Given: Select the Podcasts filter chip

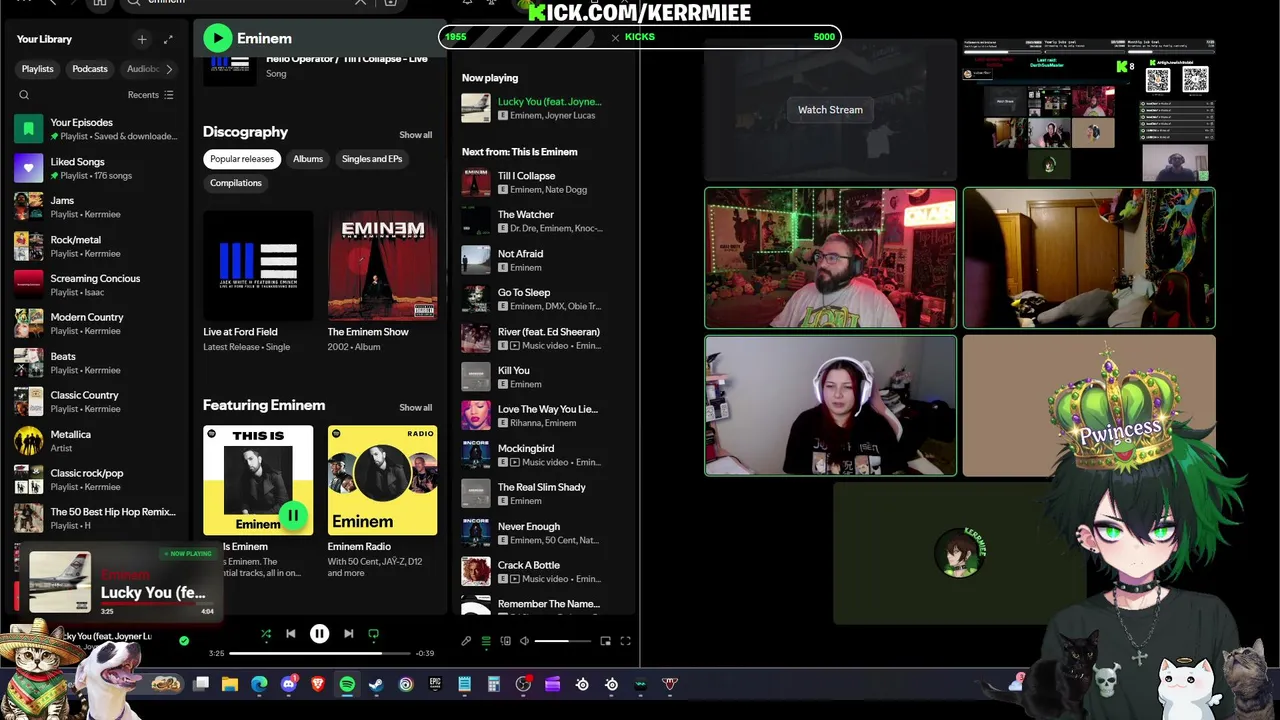Looking at the screenshot, I should pyautogui.click(x=90, y=69).
